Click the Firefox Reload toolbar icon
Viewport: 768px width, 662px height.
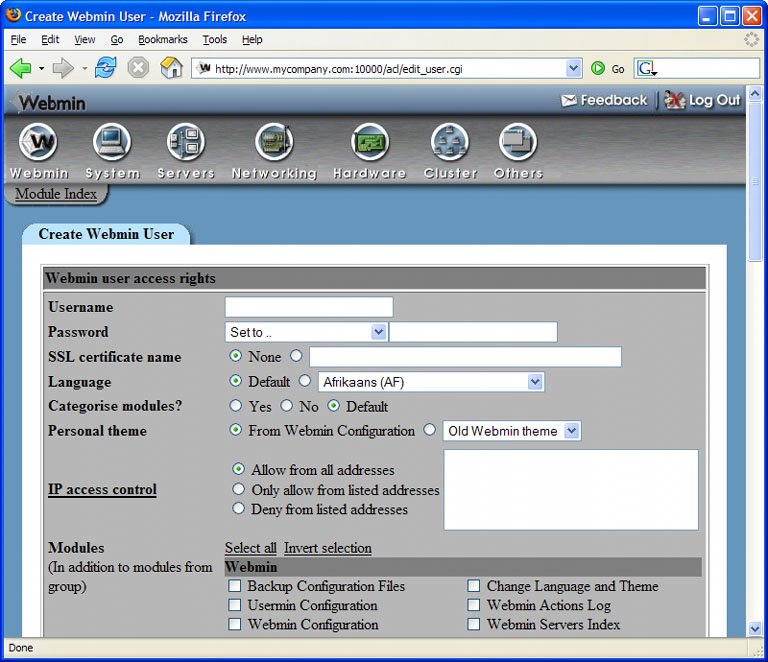tap(106, 68)
